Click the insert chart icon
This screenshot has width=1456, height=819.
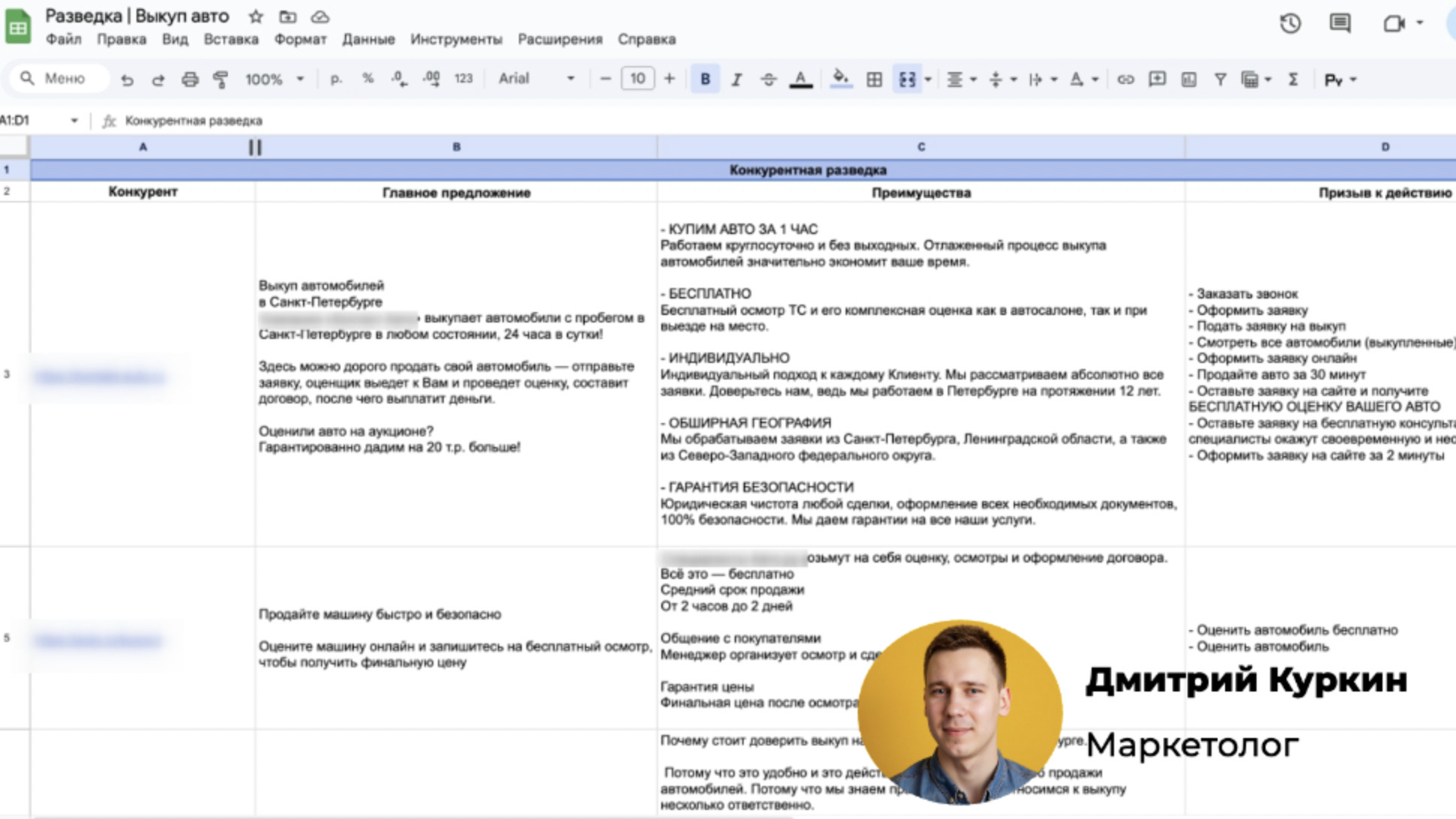click(x=1188, y=79)
